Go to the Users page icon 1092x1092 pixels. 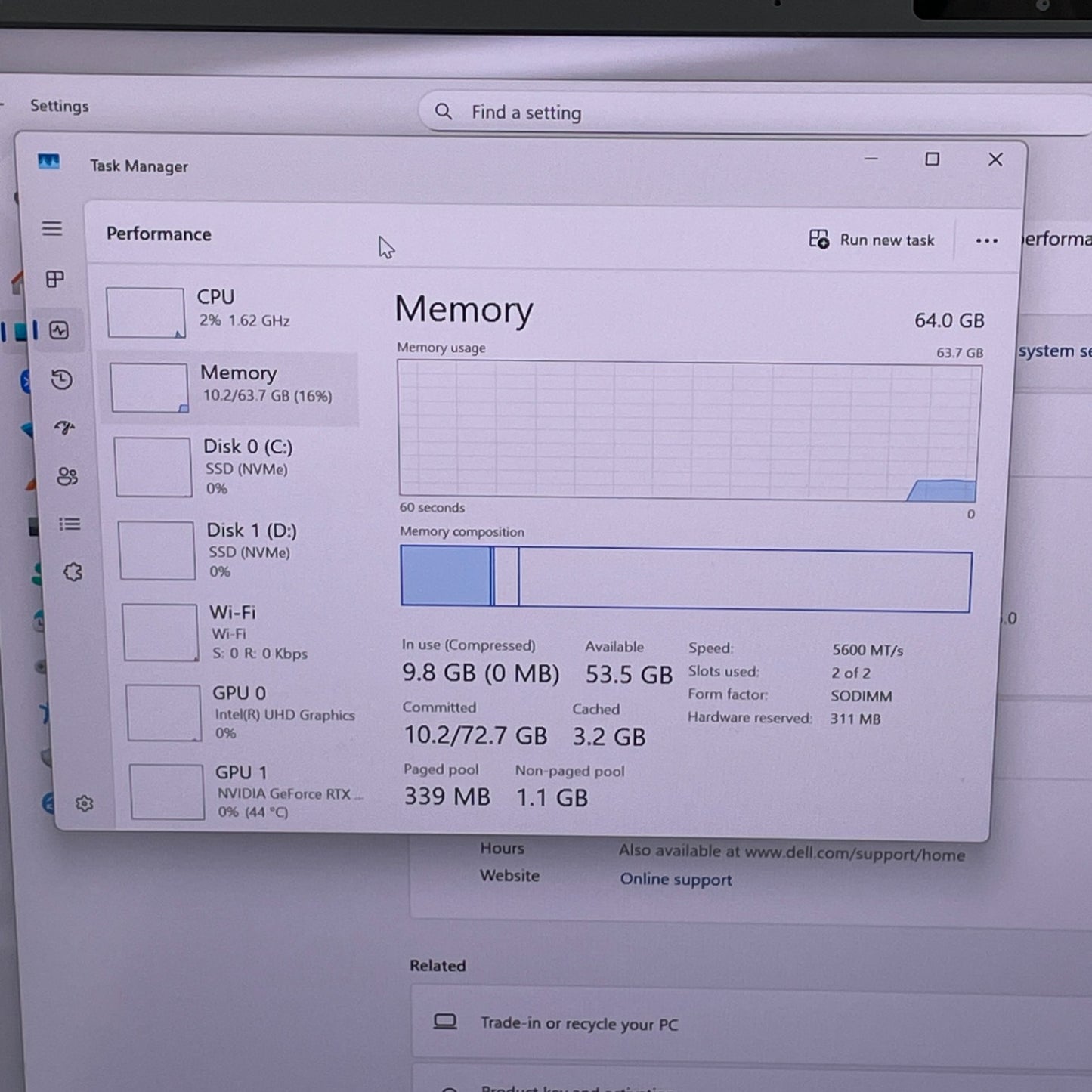click(67, 476)
